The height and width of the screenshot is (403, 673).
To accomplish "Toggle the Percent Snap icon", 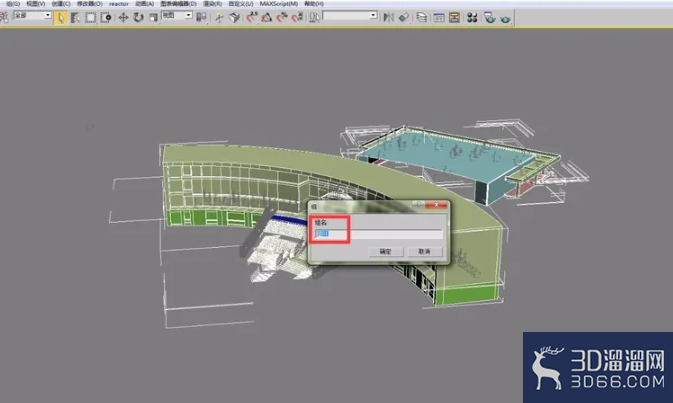I will (282, 18).
